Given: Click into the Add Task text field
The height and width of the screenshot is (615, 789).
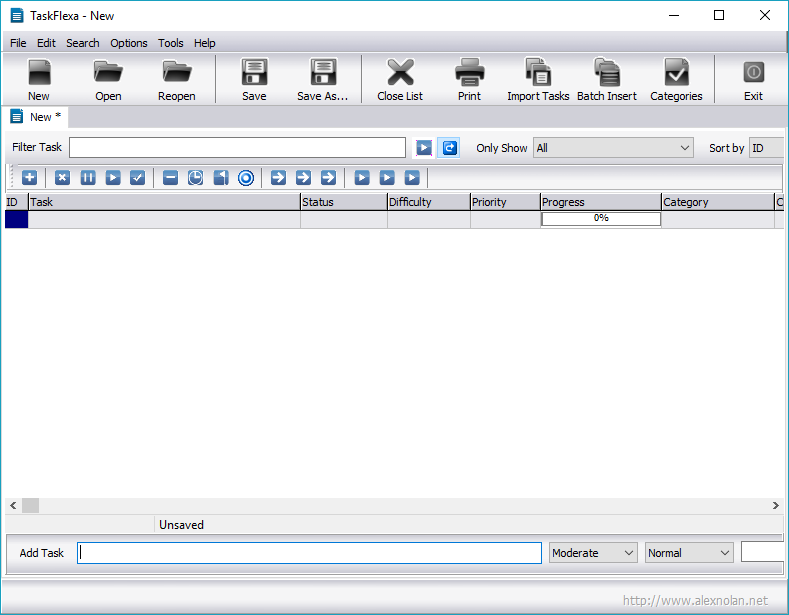Looking at the screenshot, I should 309,553.
